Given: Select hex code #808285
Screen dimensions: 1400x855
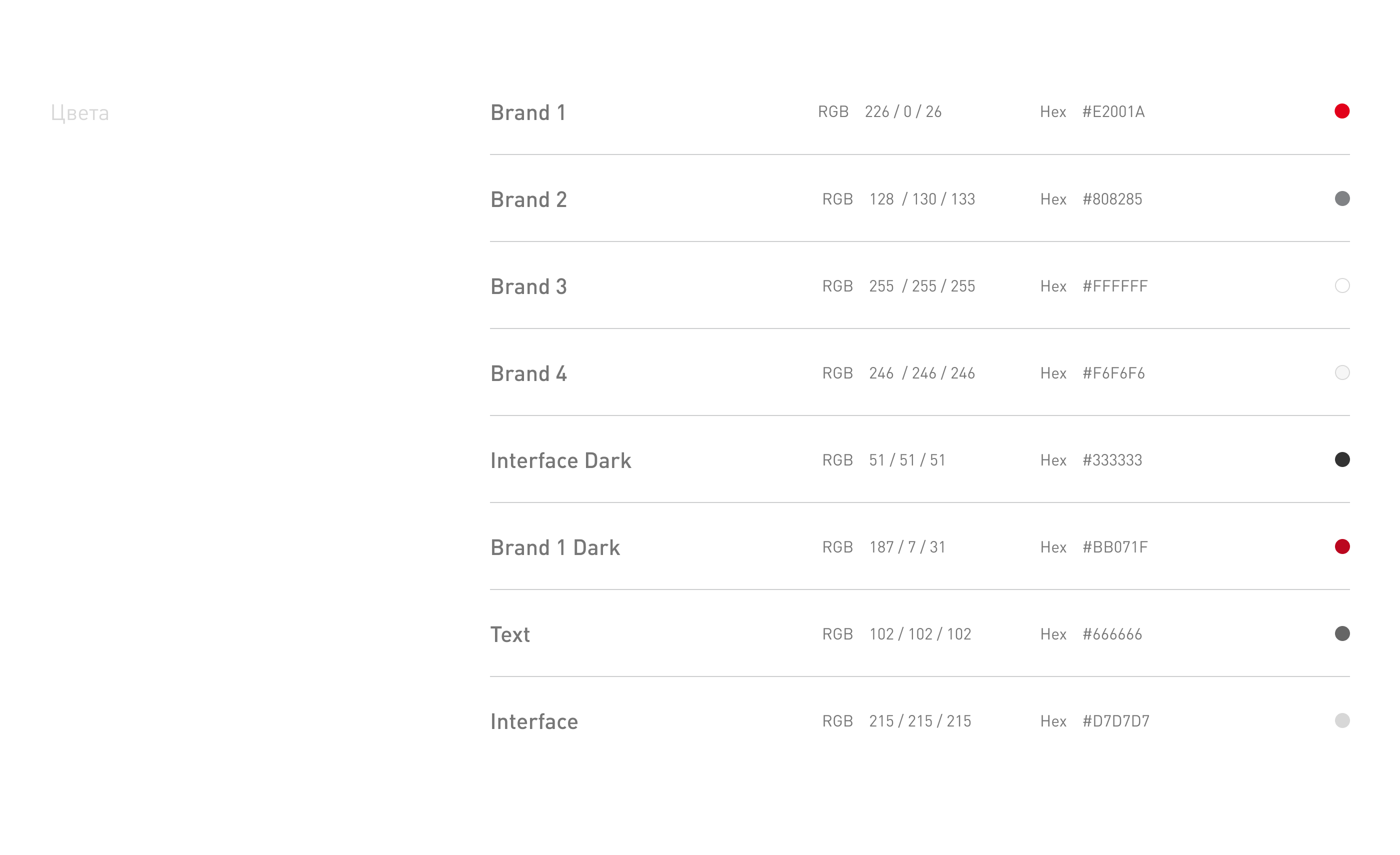Looking at the screenshot, I should point(1112,199).
